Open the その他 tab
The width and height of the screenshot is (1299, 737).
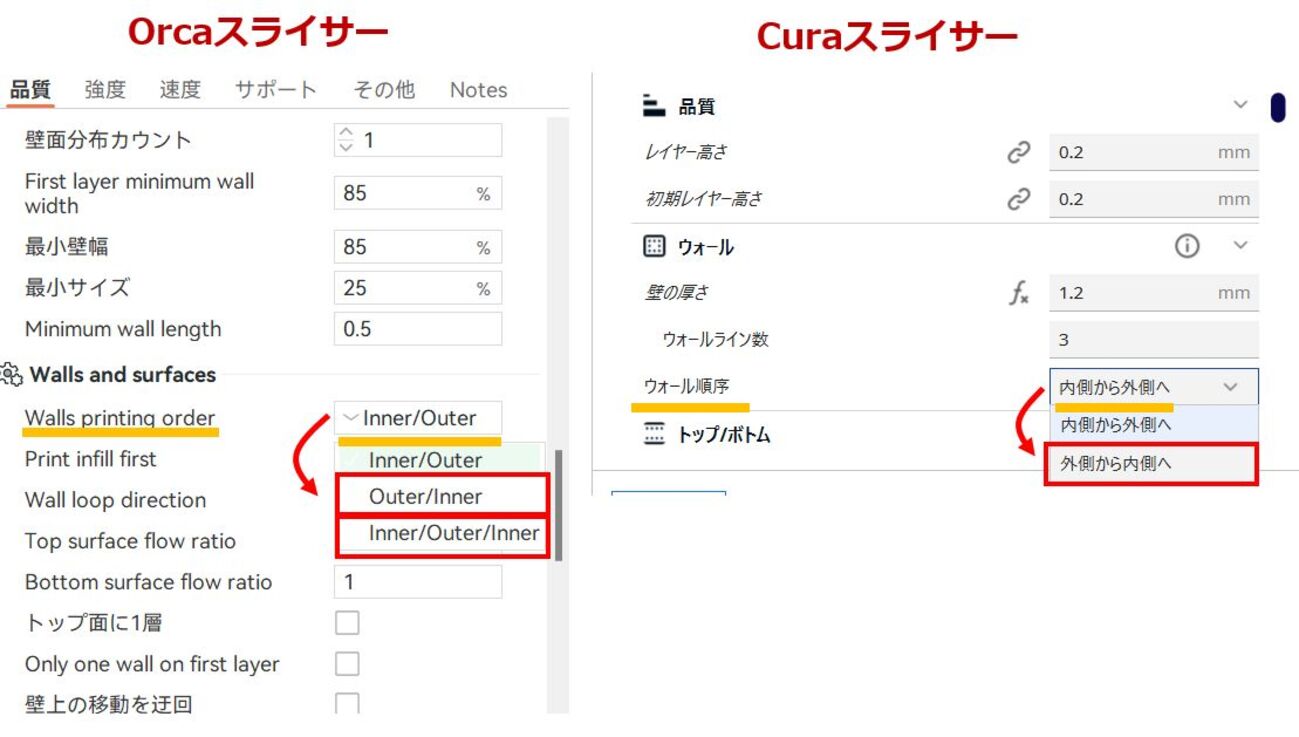pyautogui.click(x=384, y=90)
